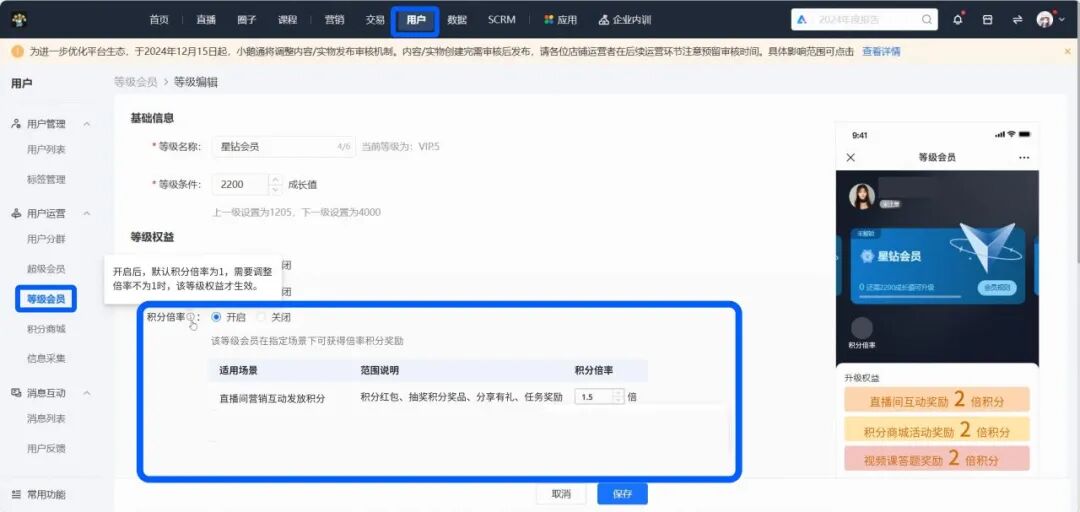Image resolution: width=1080 pixels, height=512 pixels.
Task: Close the phone preview with X icon
Action: tap(851, 157)
